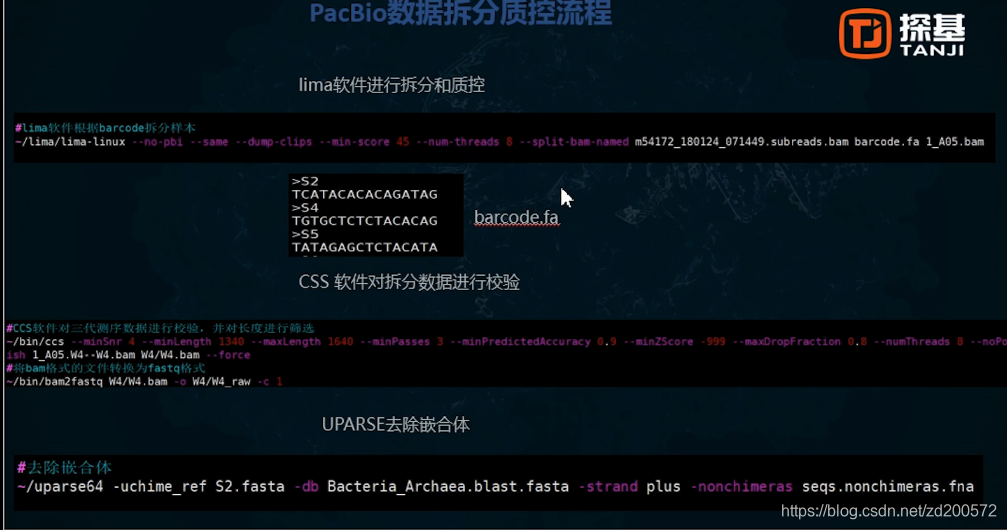Viewport: 1007px width, 530px height.
Task: Click the '--min-score' option
Action: pos(354,141)
